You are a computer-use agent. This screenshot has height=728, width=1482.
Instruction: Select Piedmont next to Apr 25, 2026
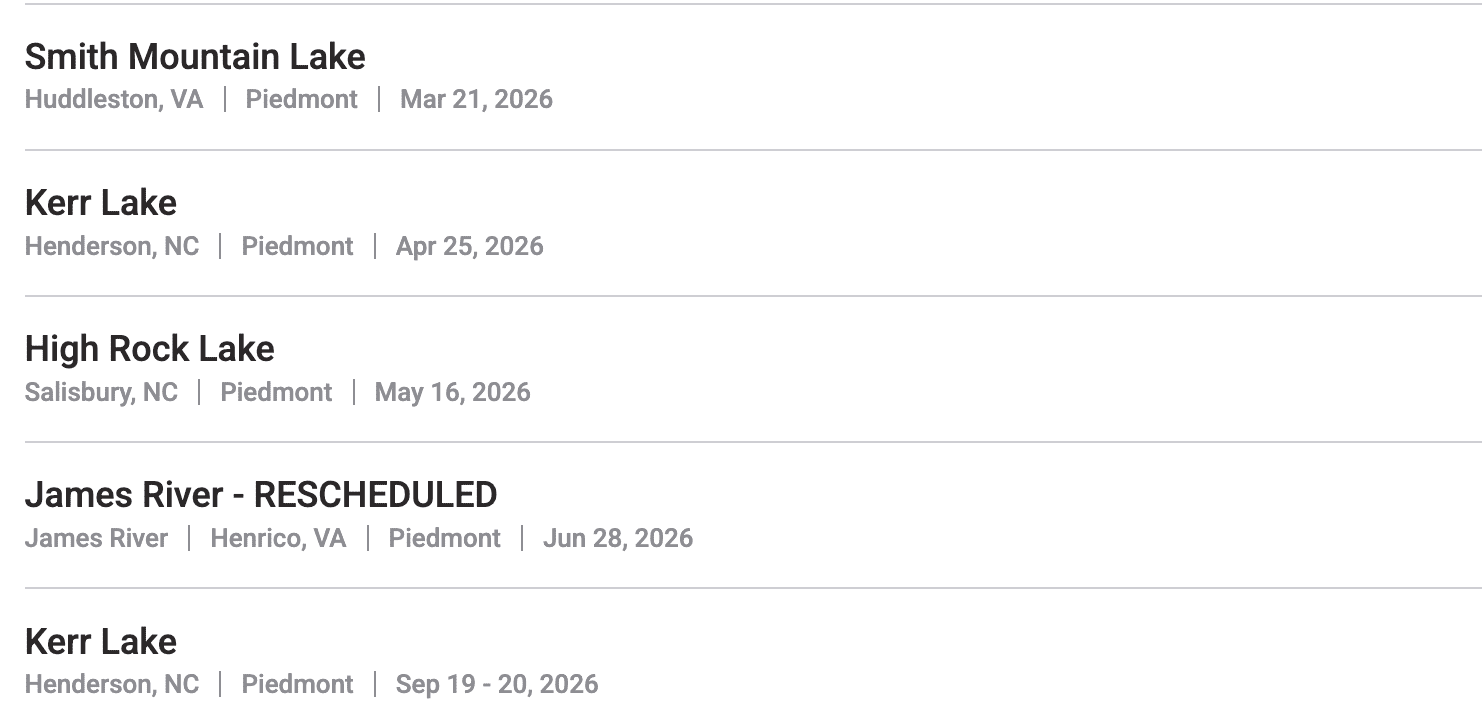[x=298, y=246]
